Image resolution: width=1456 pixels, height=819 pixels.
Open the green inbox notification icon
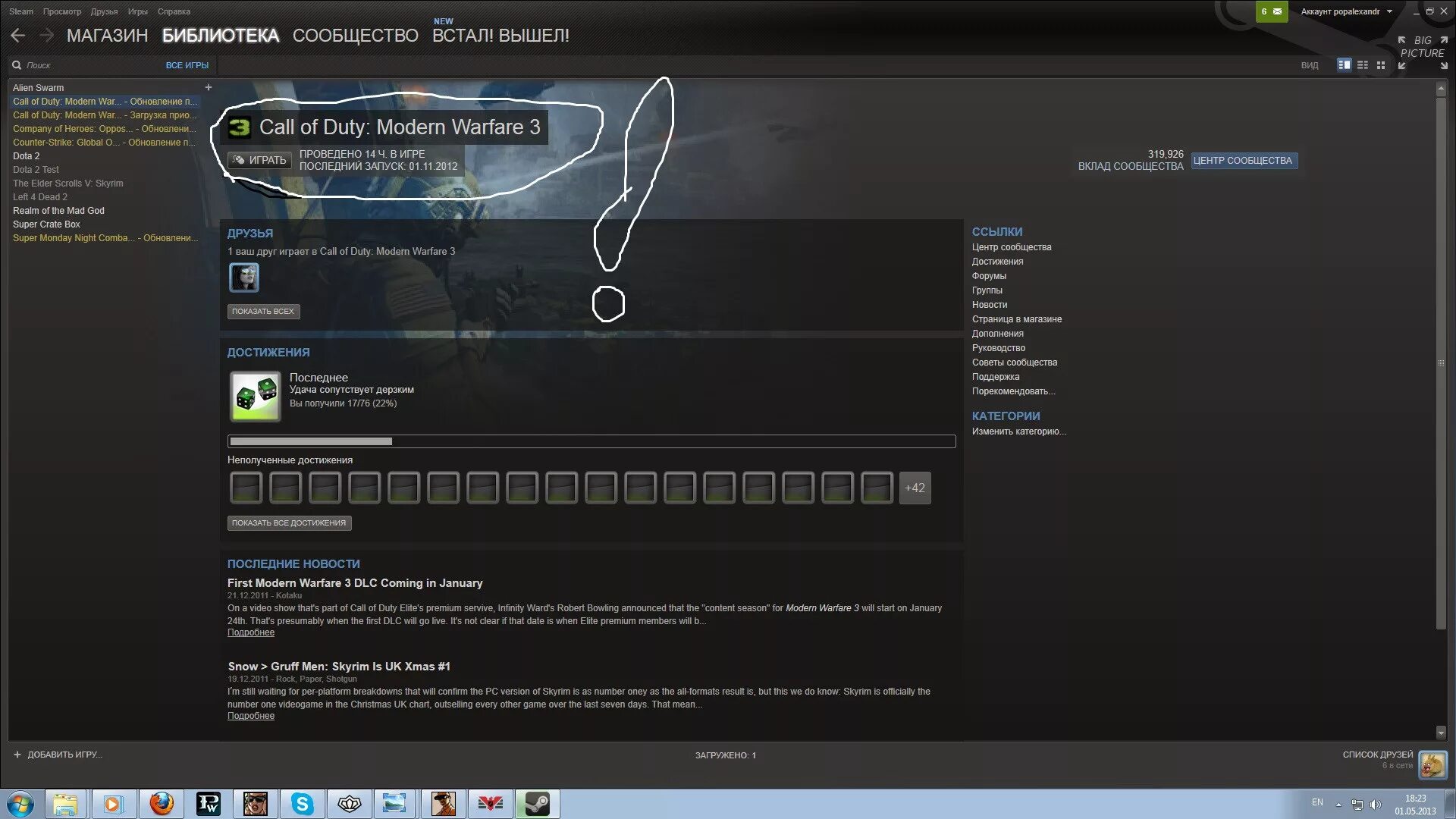coord(1272,11)
